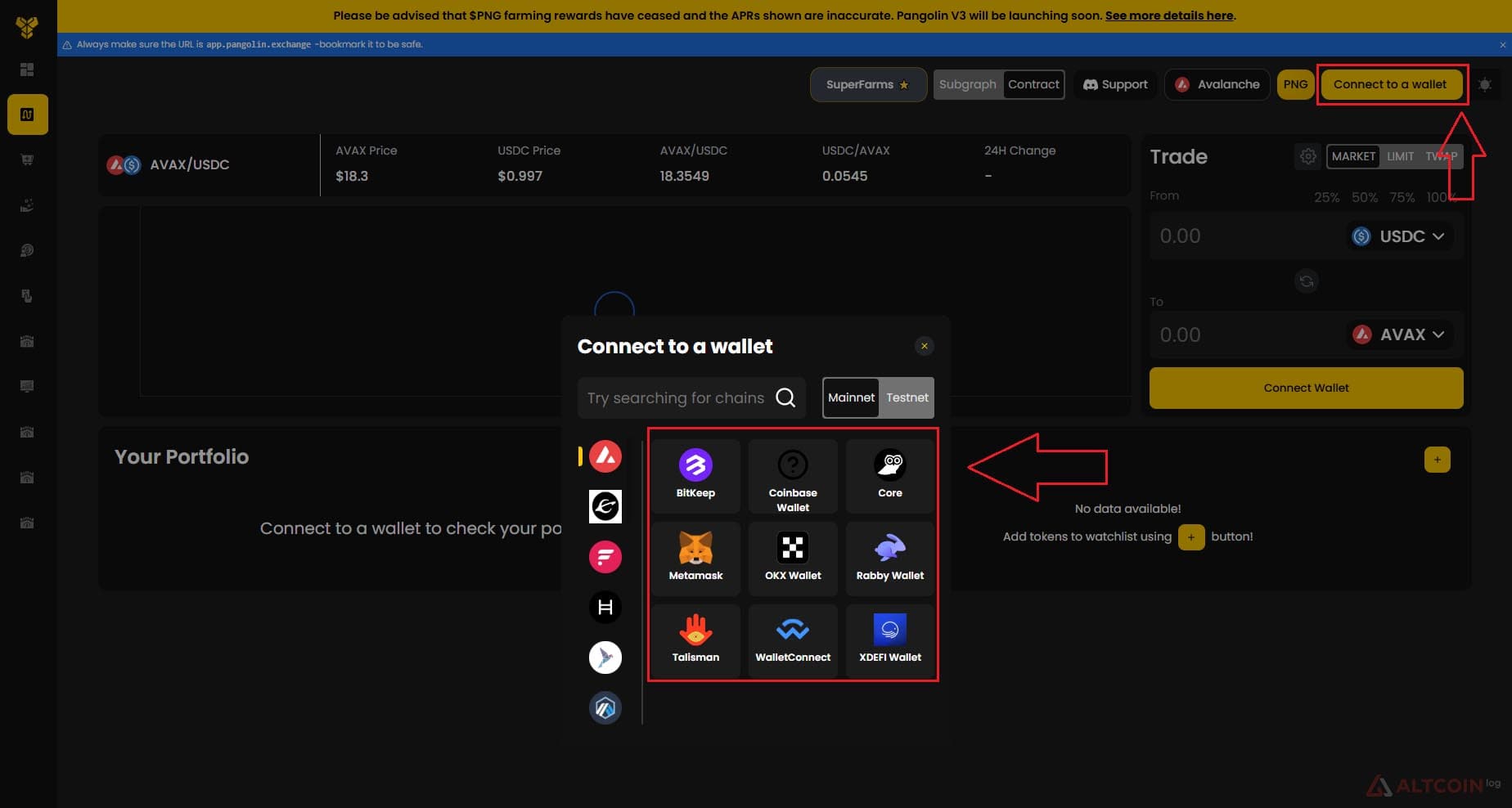This screenshot has height=808, width=1512.
Task: Pick OKX Wallet from the grid
Action: (793, 559)
